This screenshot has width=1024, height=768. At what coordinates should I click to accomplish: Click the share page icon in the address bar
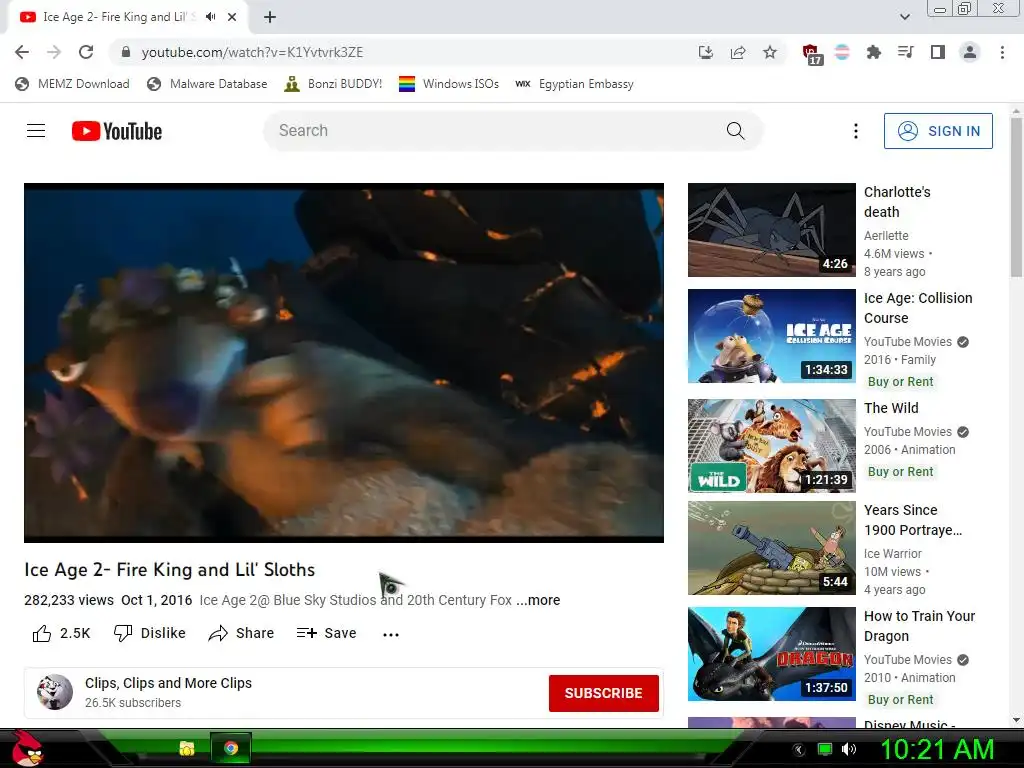738,52
